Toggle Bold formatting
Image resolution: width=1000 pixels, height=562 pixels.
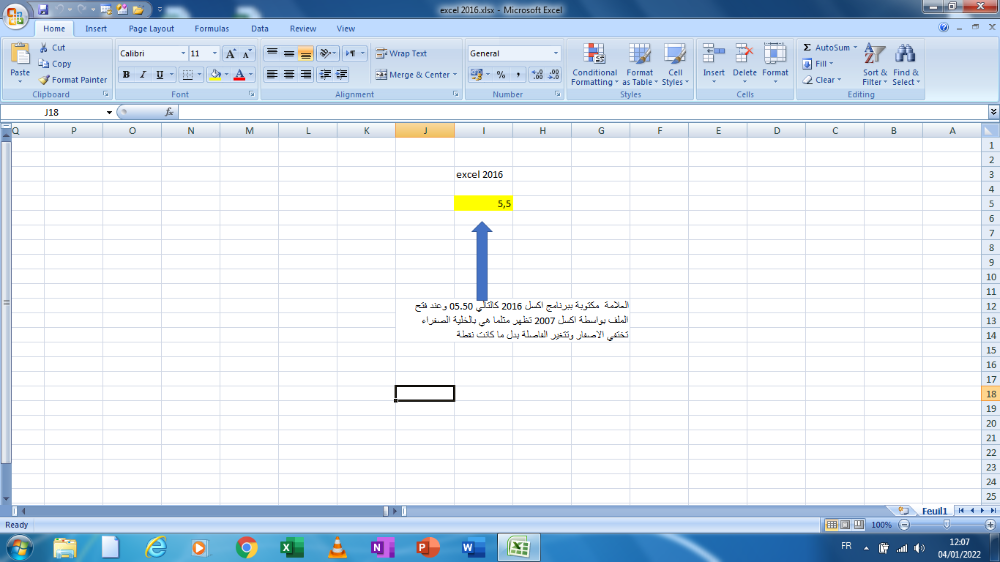[126, 75]
